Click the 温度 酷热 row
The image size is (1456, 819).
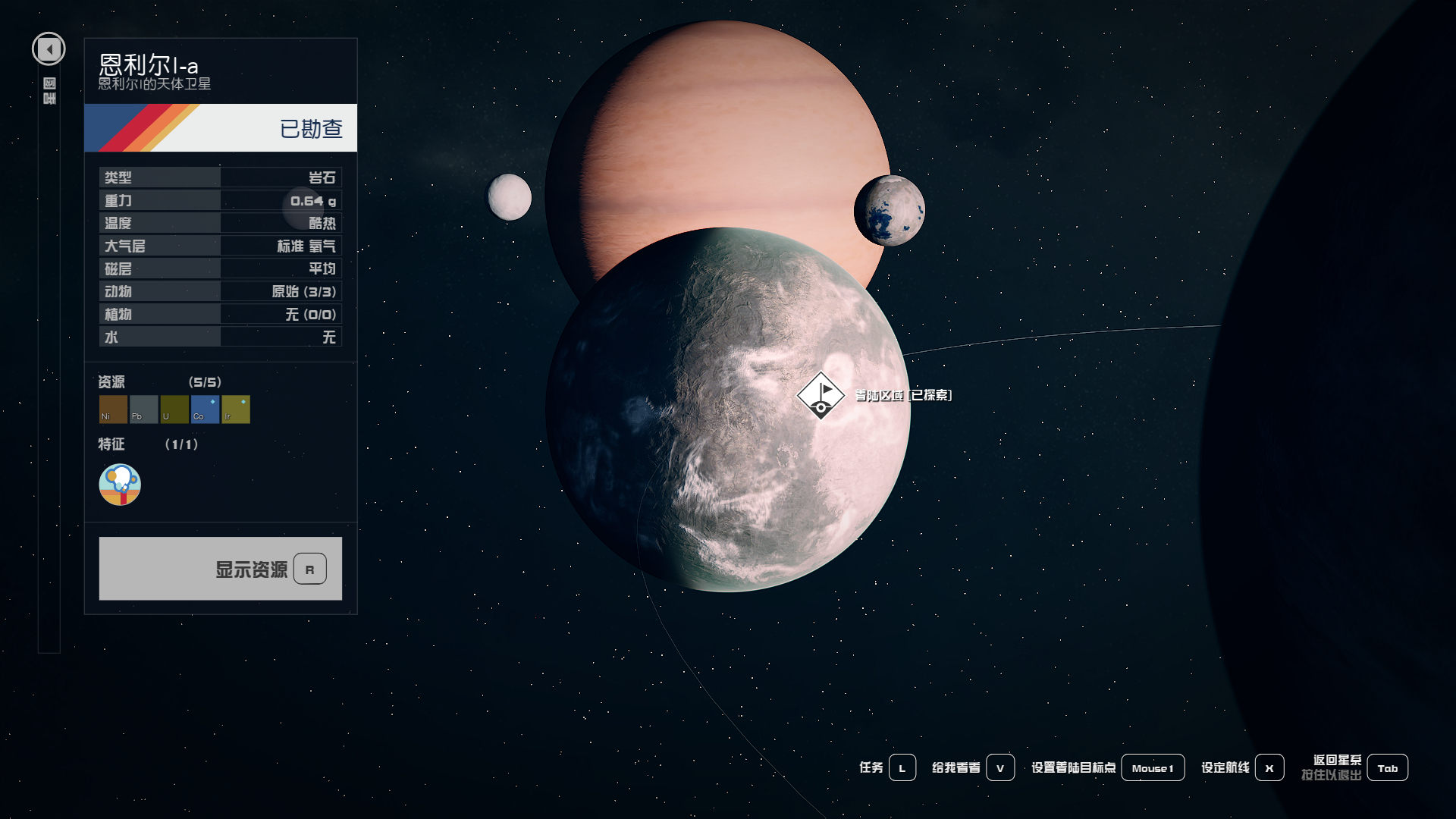[x=221, y=223]
